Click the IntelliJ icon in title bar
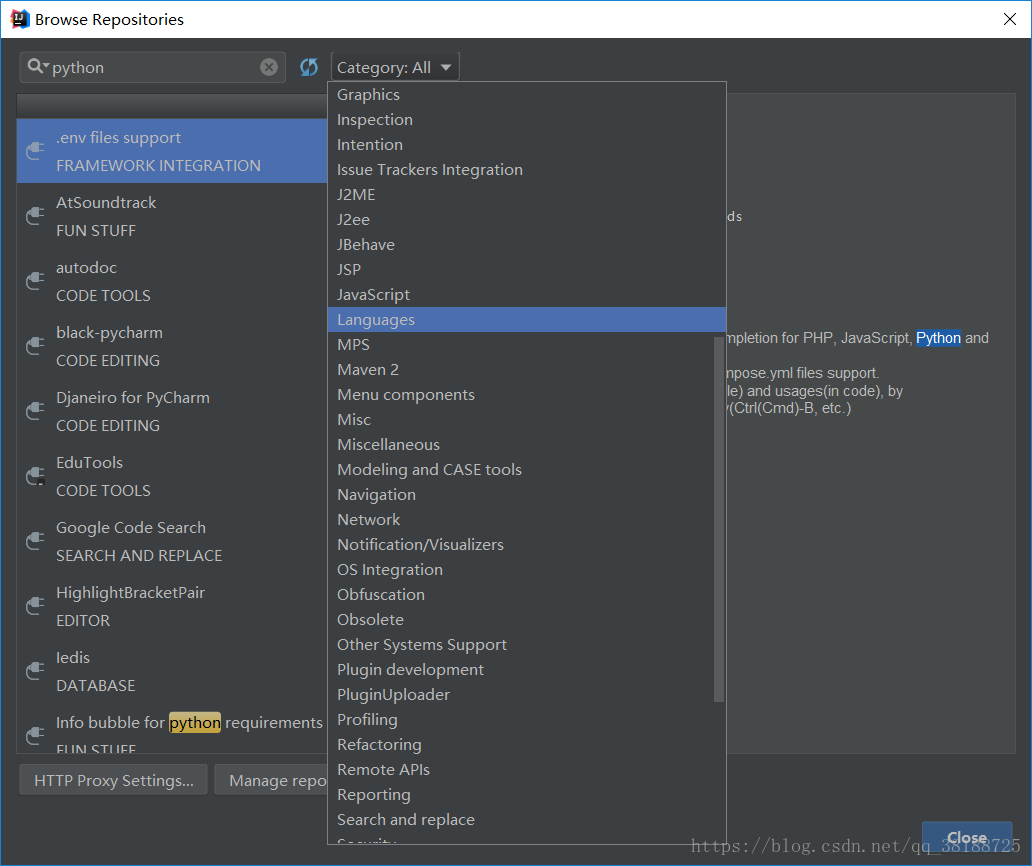This screenshot has height=866, width=1032. pyautogui.click(x=20, y=19)
